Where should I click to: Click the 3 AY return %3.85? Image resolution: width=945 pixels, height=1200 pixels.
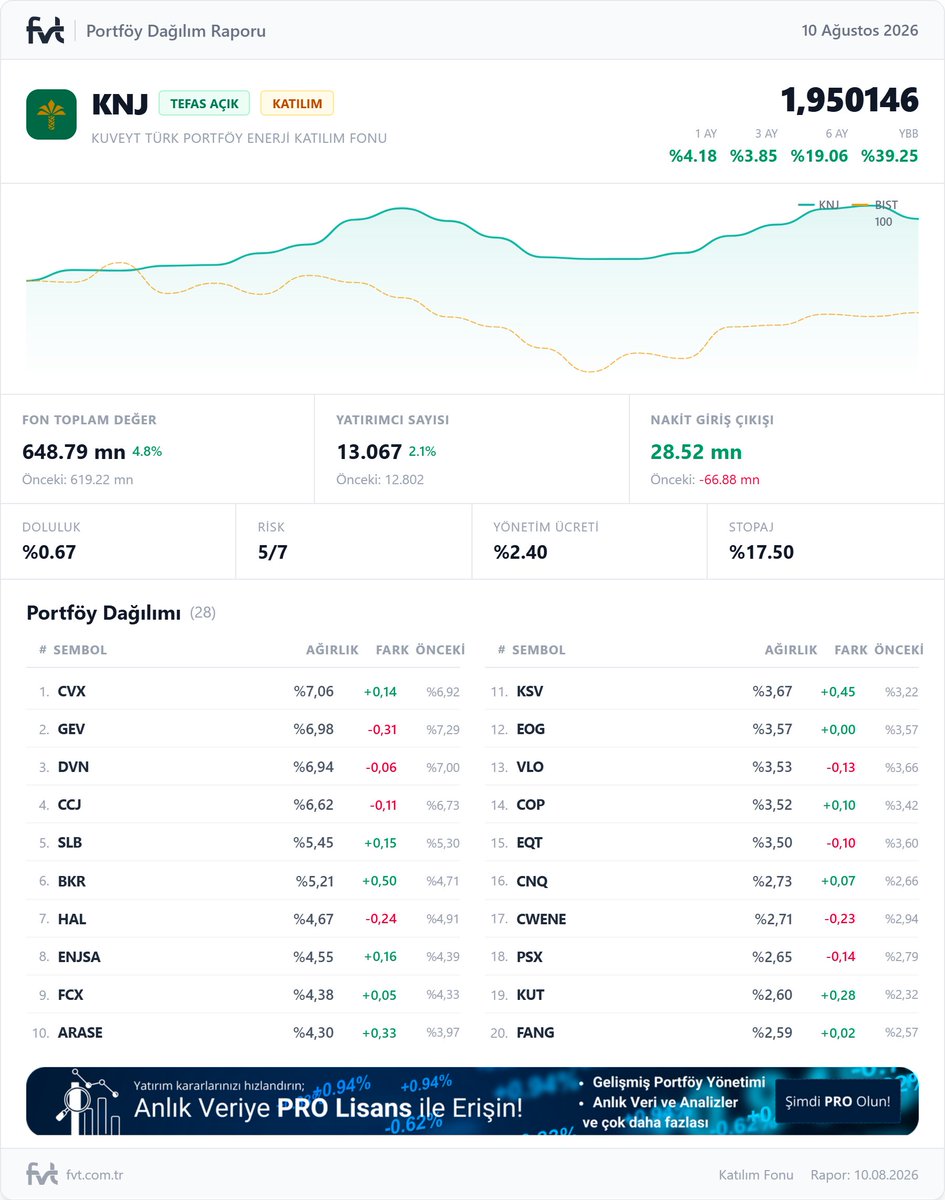(753, 155)
